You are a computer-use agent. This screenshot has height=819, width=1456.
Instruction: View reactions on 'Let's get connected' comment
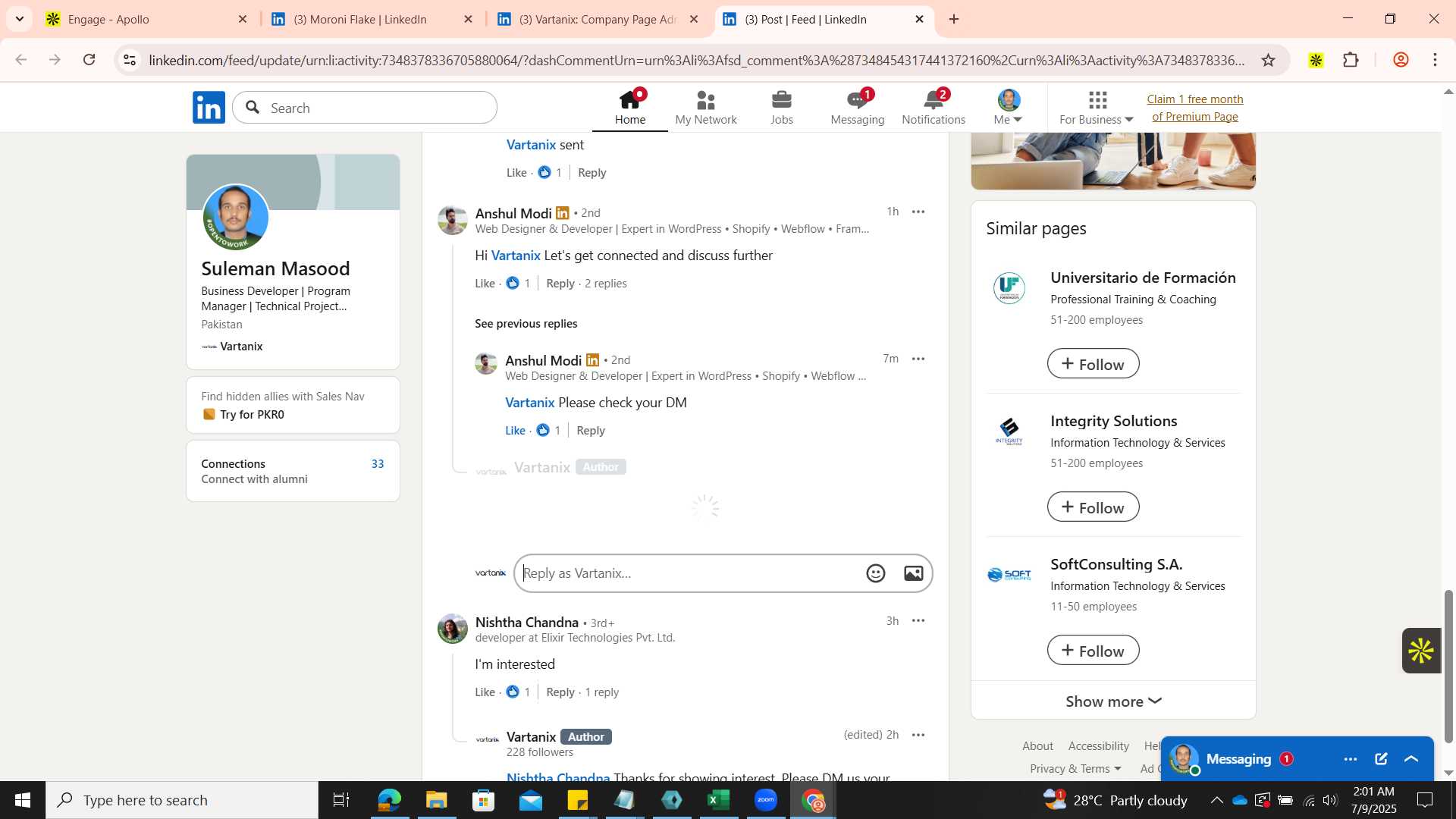pyautogui.click(x=518, y=283)
